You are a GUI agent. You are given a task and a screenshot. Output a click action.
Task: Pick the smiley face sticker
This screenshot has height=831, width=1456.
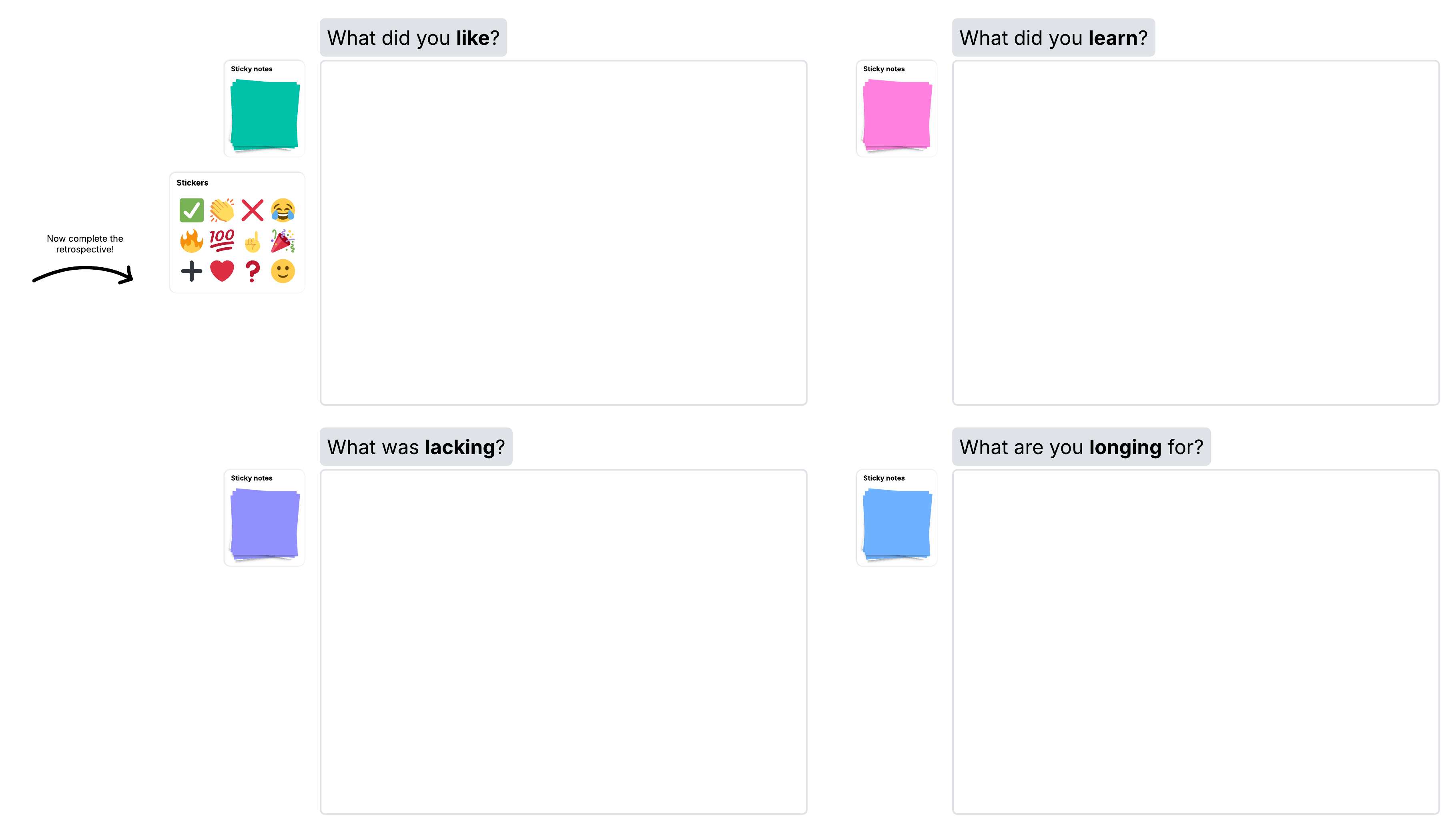283,272
